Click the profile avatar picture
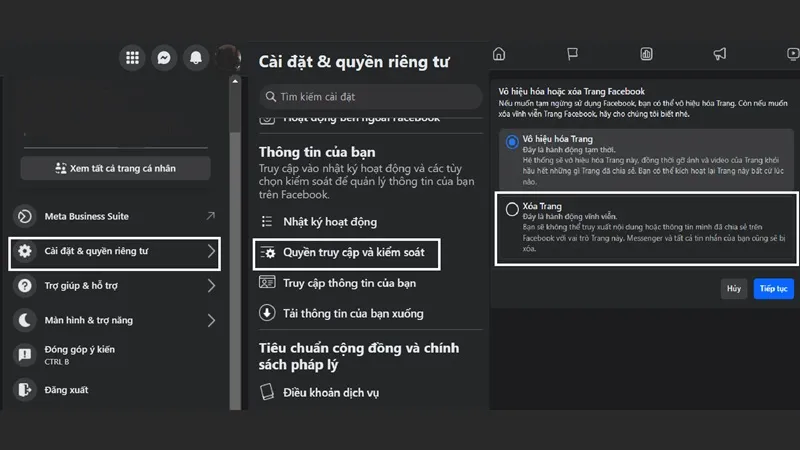This screenshot has width=800, height=450. 227,58
